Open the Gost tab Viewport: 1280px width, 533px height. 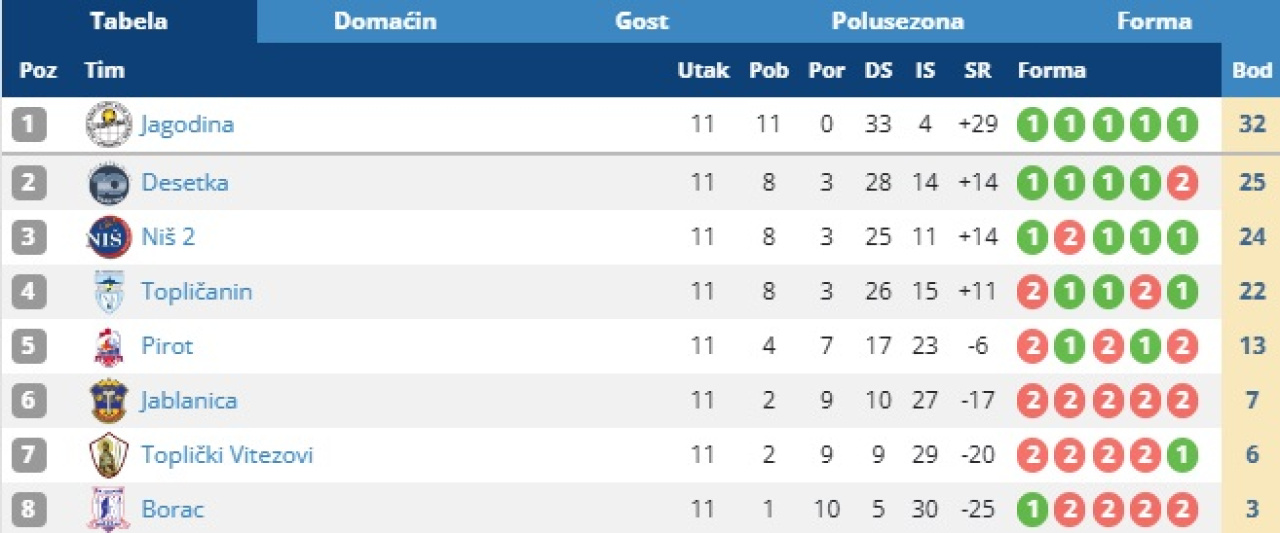click(641, 21)
